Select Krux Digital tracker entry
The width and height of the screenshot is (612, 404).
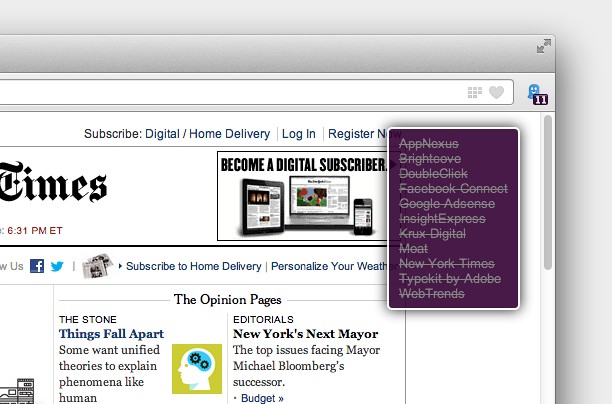tap(432, 234)
